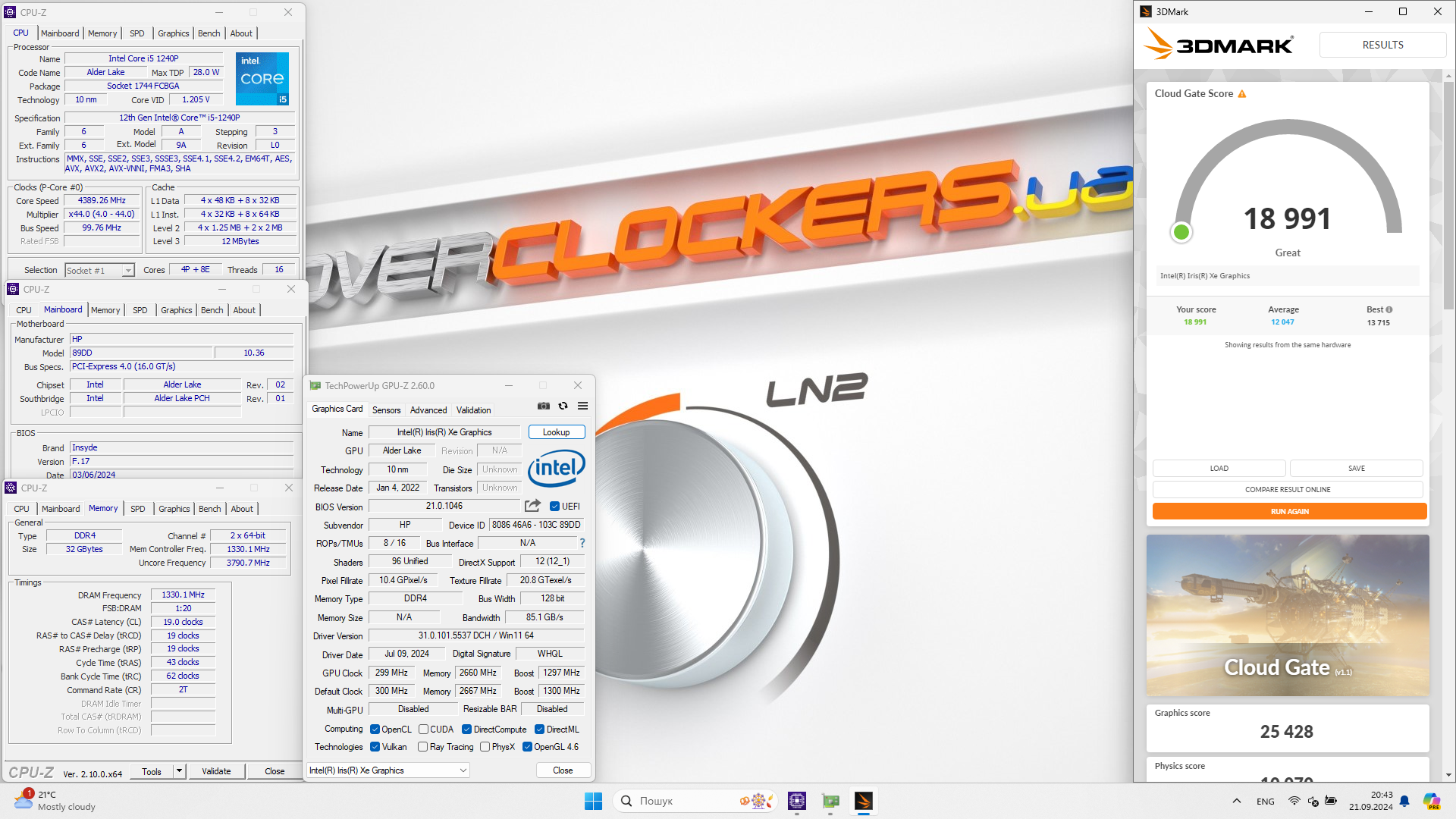Click the CPU-Z icon in the taskbar
This screenshot has height=819, width=1456.
[797, 801]
